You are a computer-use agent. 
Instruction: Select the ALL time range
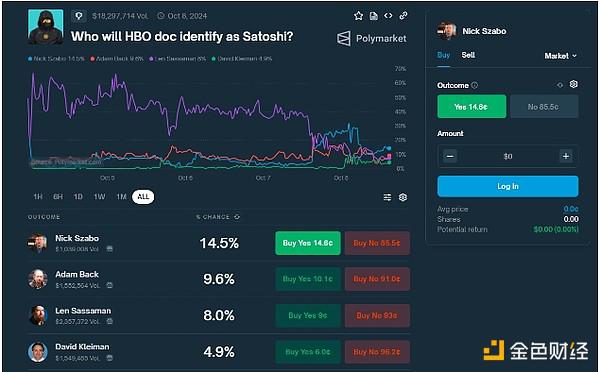coord(143,197)
